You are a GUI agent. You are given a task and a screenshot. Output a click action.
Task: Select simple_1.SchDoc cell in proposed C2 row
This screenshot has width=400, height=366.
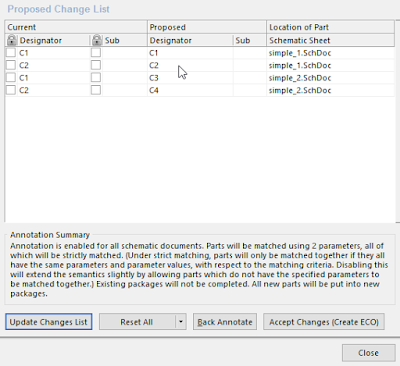[331, 65]
